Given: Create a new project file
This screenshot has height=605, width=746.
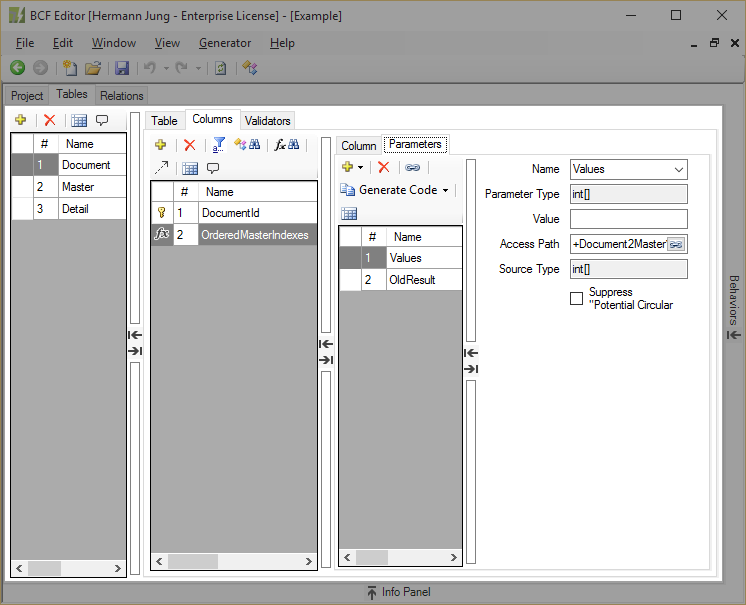Looking at the screenshot, I should (70, 68).
